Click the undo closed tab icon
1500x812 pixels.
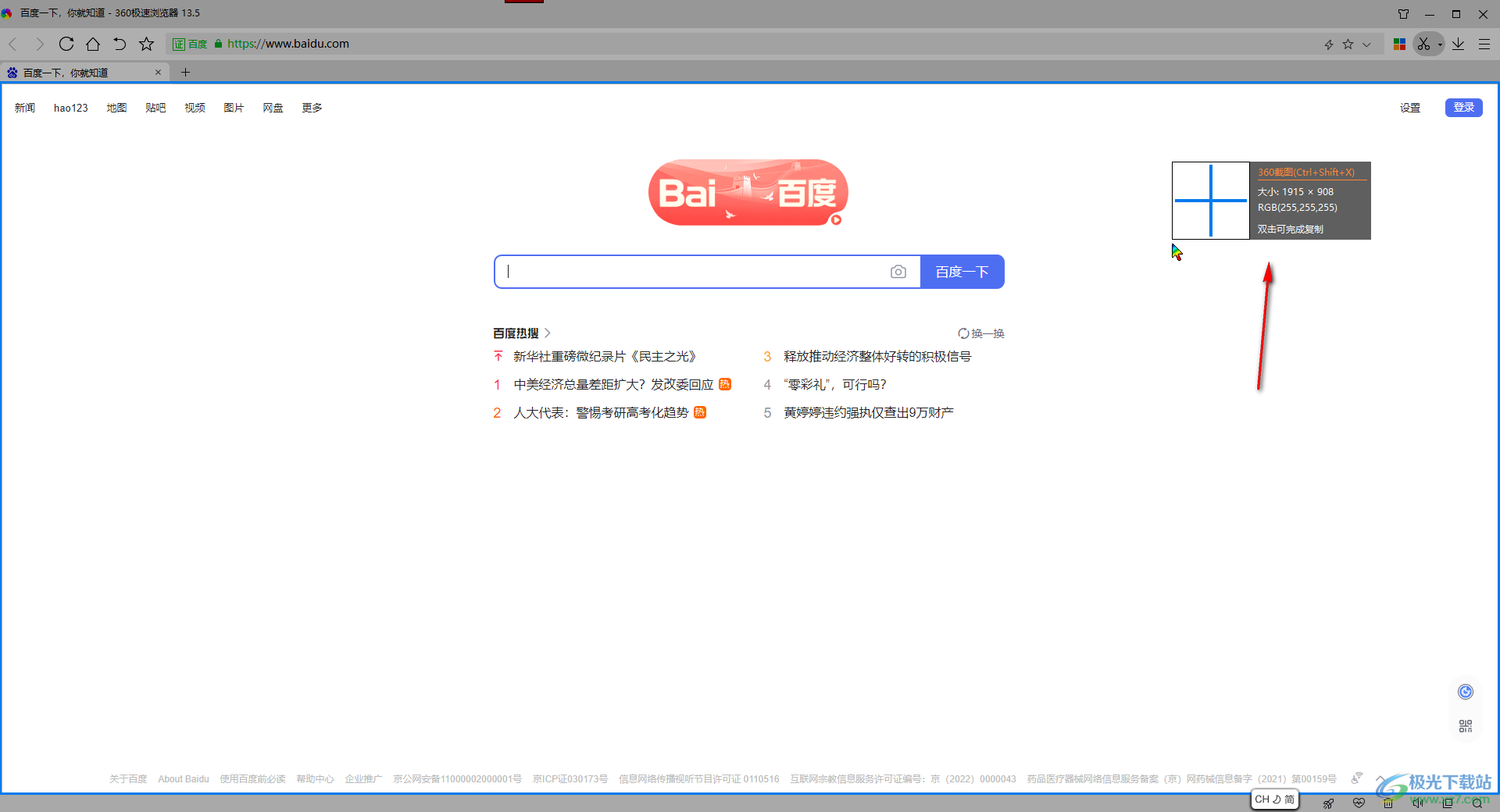pos(120,44)
